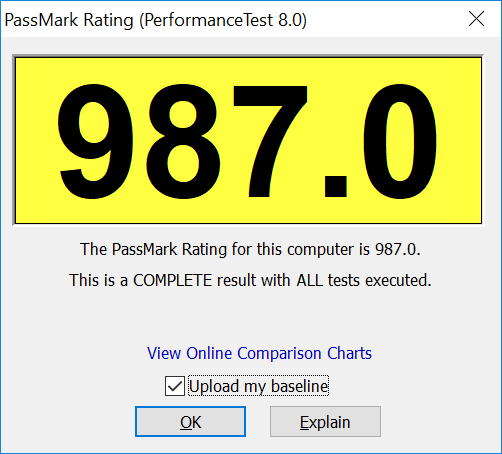This screenshot has width=502, height=454.
Task: Open View Online Comparison Charts link
Action: click(259, 353)
